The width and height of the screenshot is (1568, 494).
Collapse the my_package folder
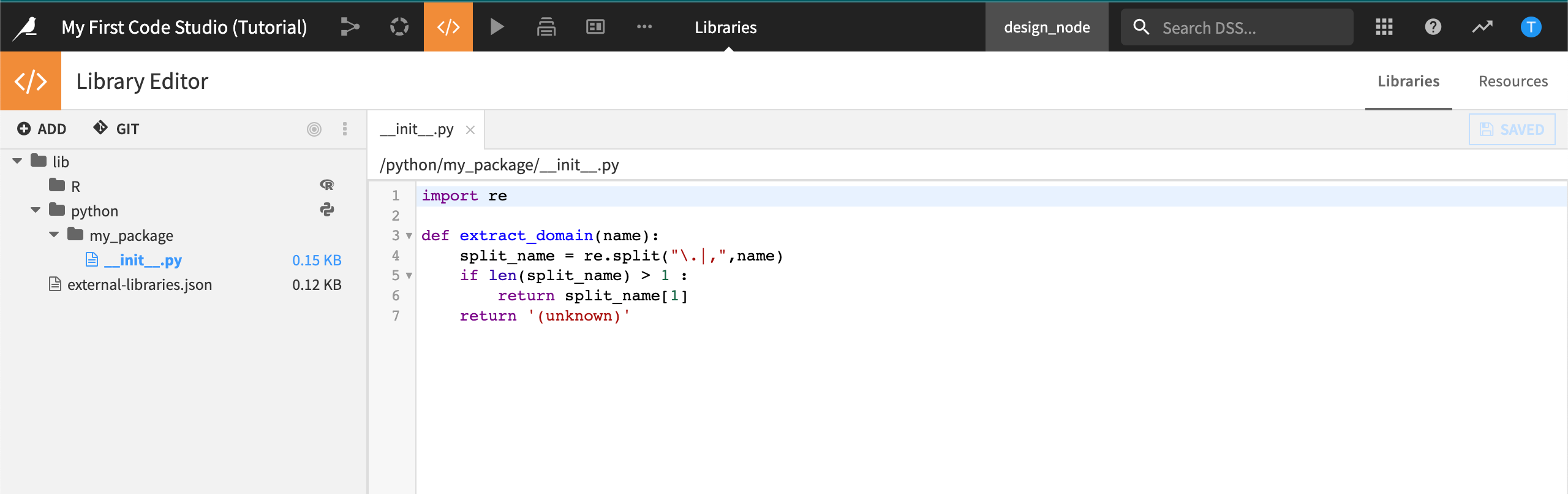click(54, 235)
